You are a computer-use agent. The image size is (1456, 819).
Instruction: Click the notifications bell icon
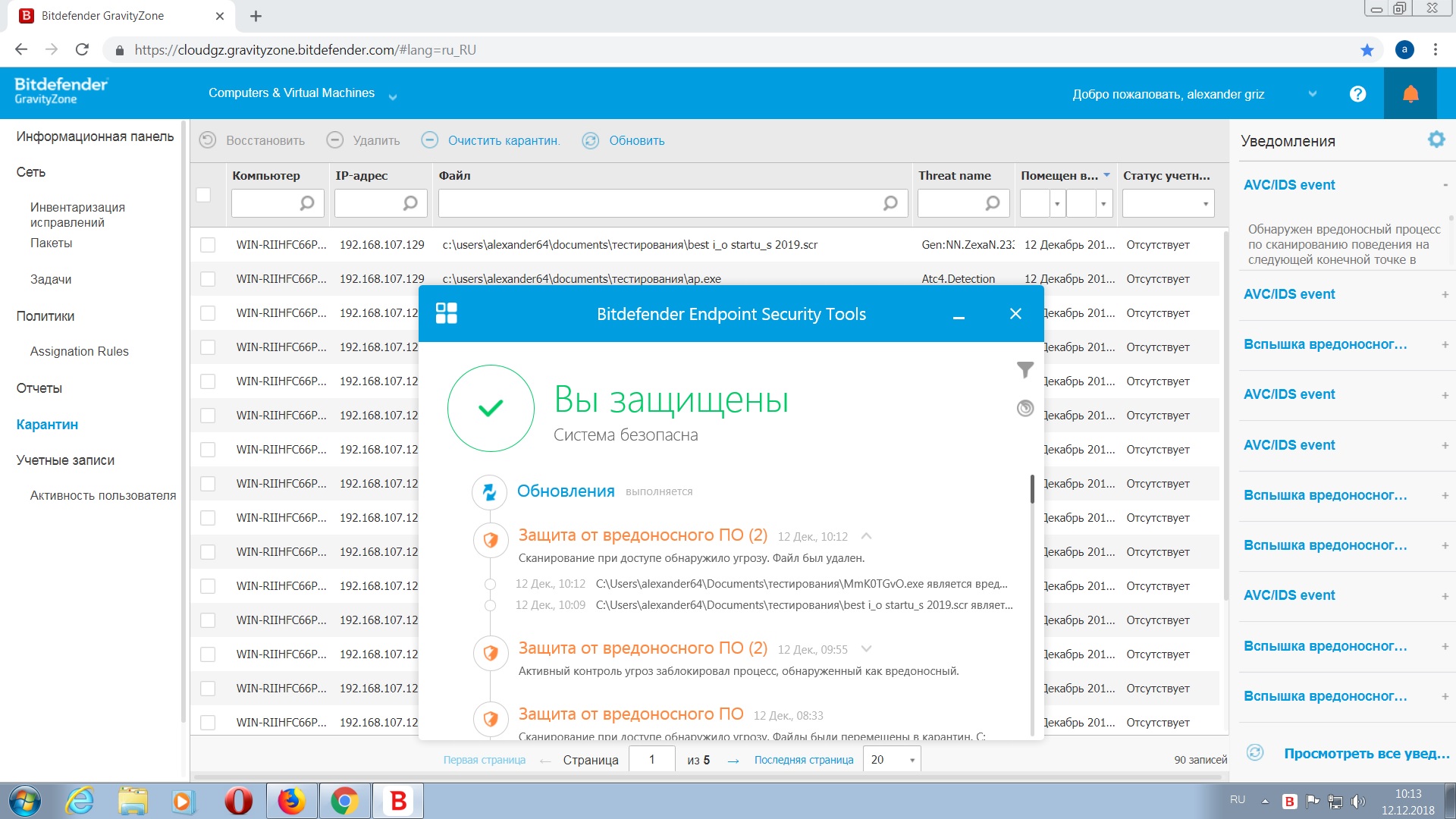[x=1410, y=94]
